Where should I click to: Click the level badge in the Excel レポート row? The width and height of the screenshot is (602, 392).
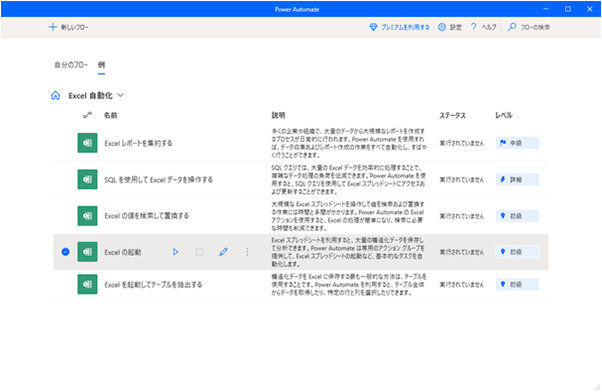[x=517, y=143]
